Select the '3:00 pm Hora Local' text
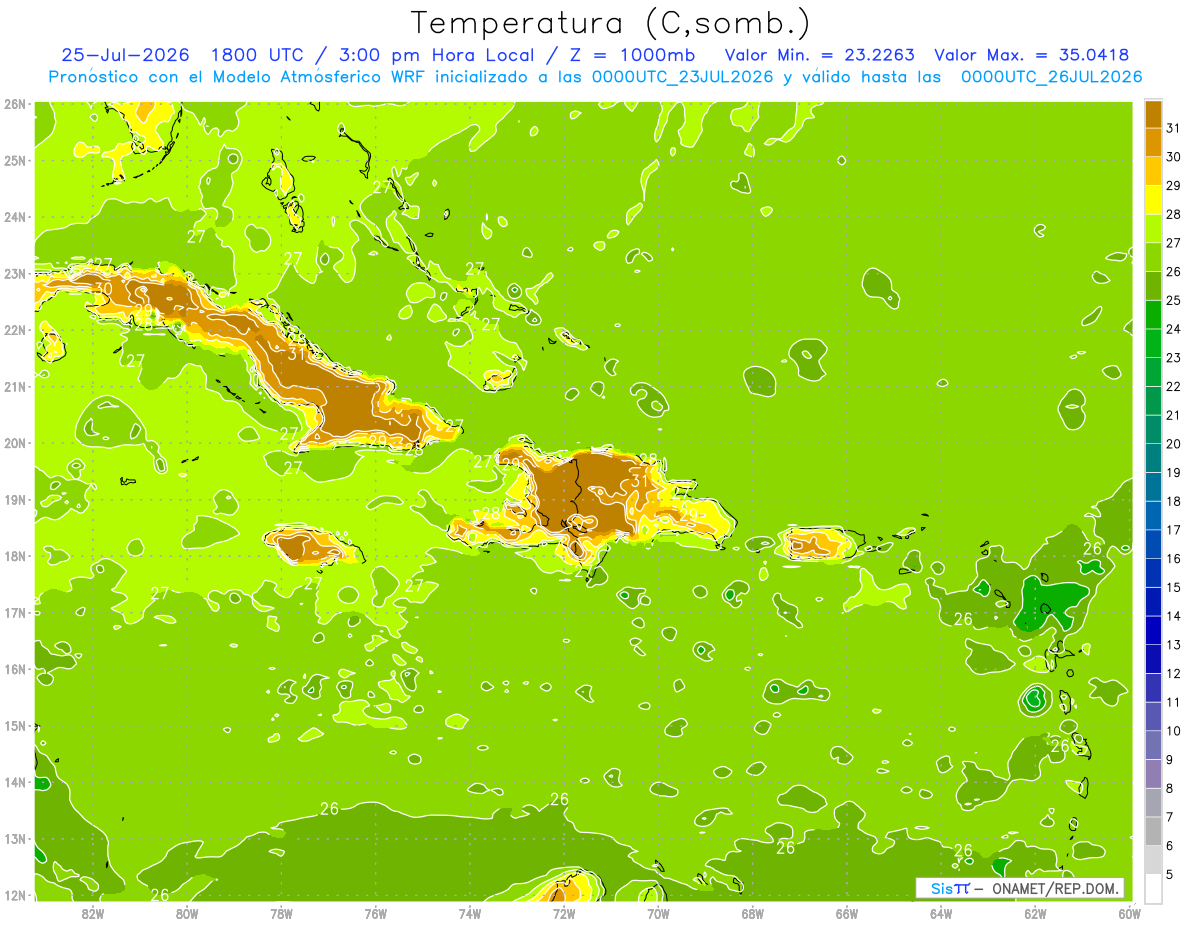Viewport: 1200px width, 927px height. click(438, 55)
